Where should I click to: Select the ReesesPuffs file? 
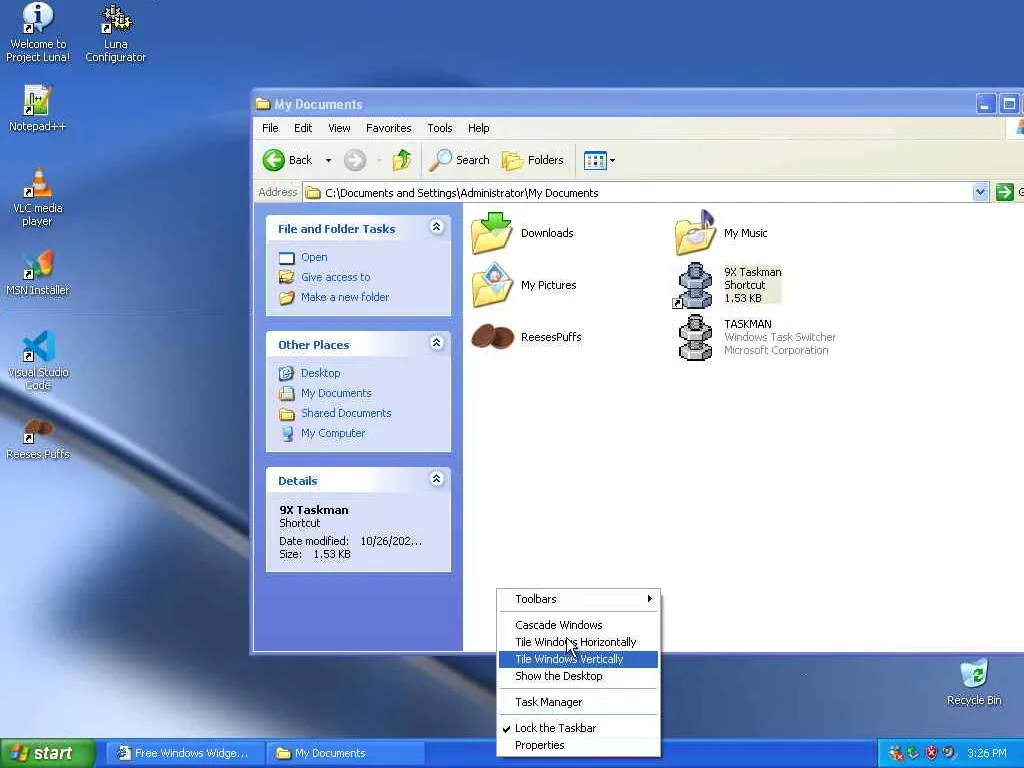tap(526, 337)
